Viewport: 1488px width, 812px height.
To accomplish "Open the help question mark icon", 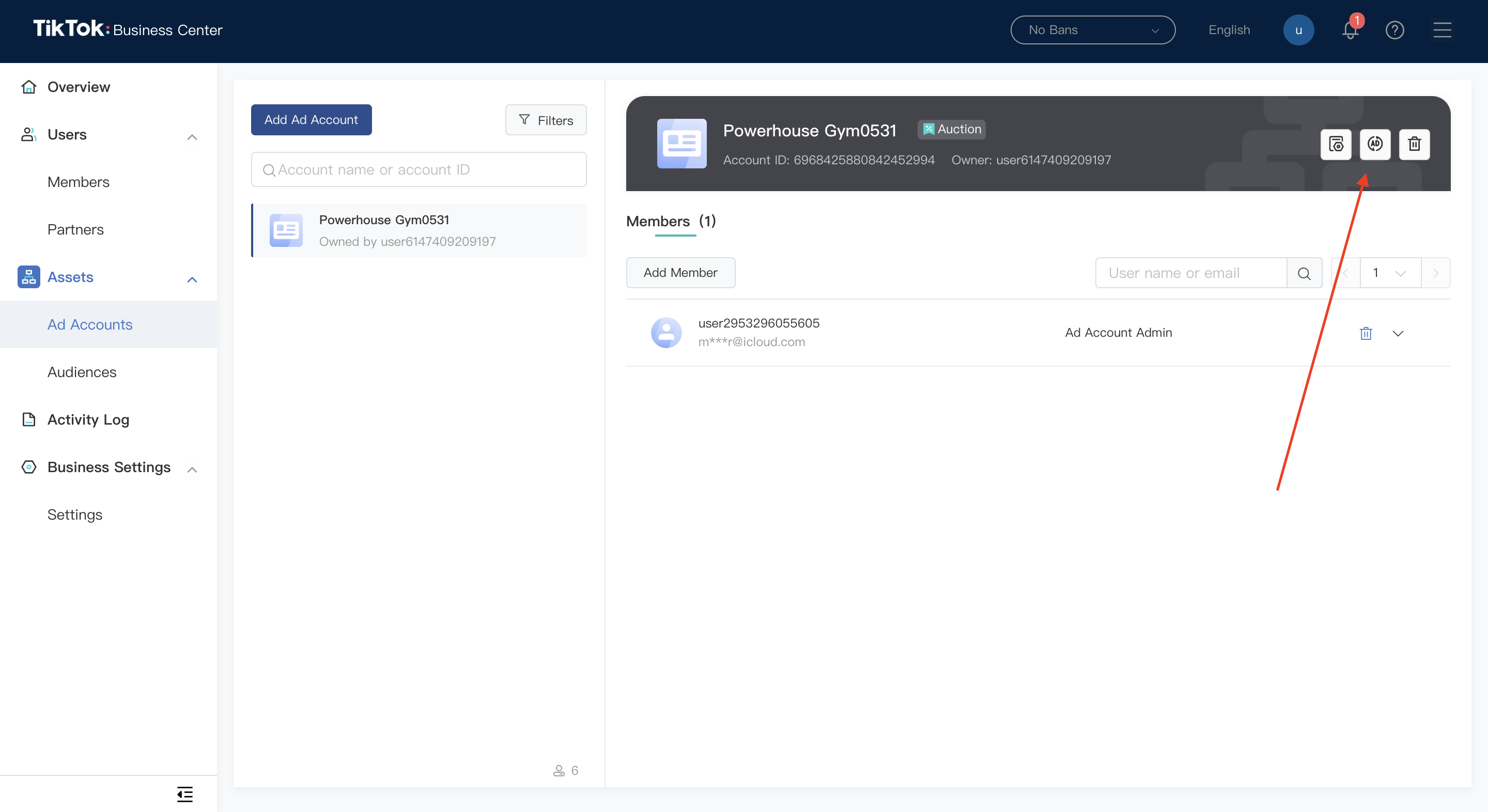I will point(1394,30).
